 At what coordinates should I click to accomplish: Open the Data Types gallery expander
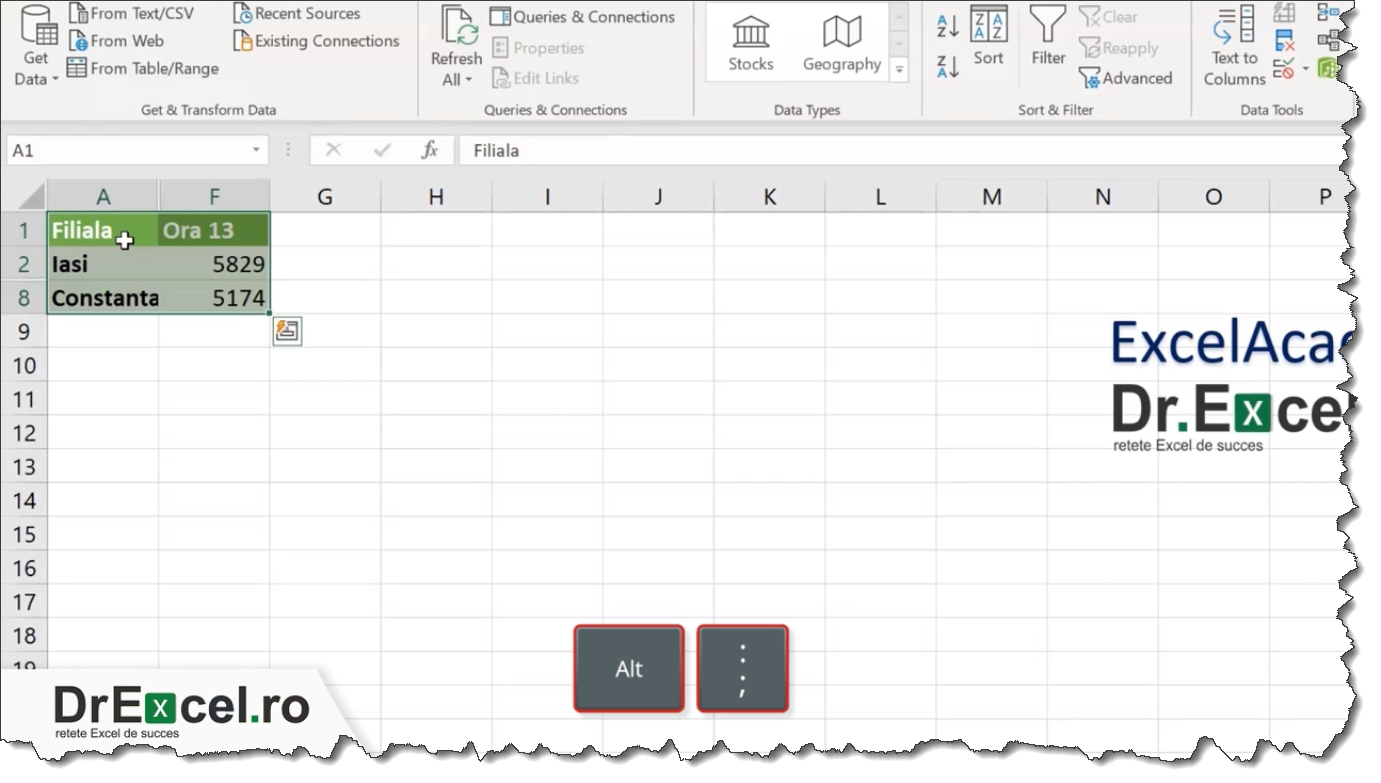coord(899,69)
